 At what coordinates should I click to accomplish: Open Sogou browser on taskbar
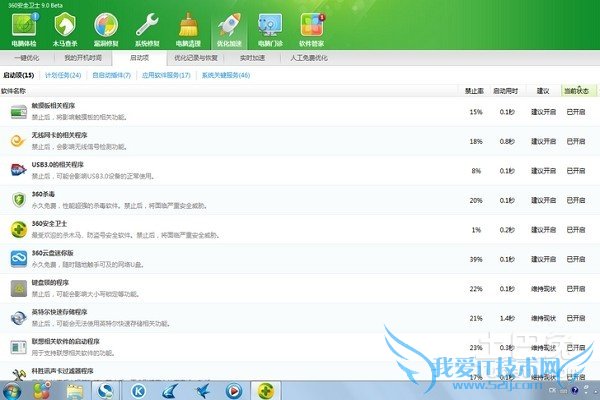pos(105,391)
